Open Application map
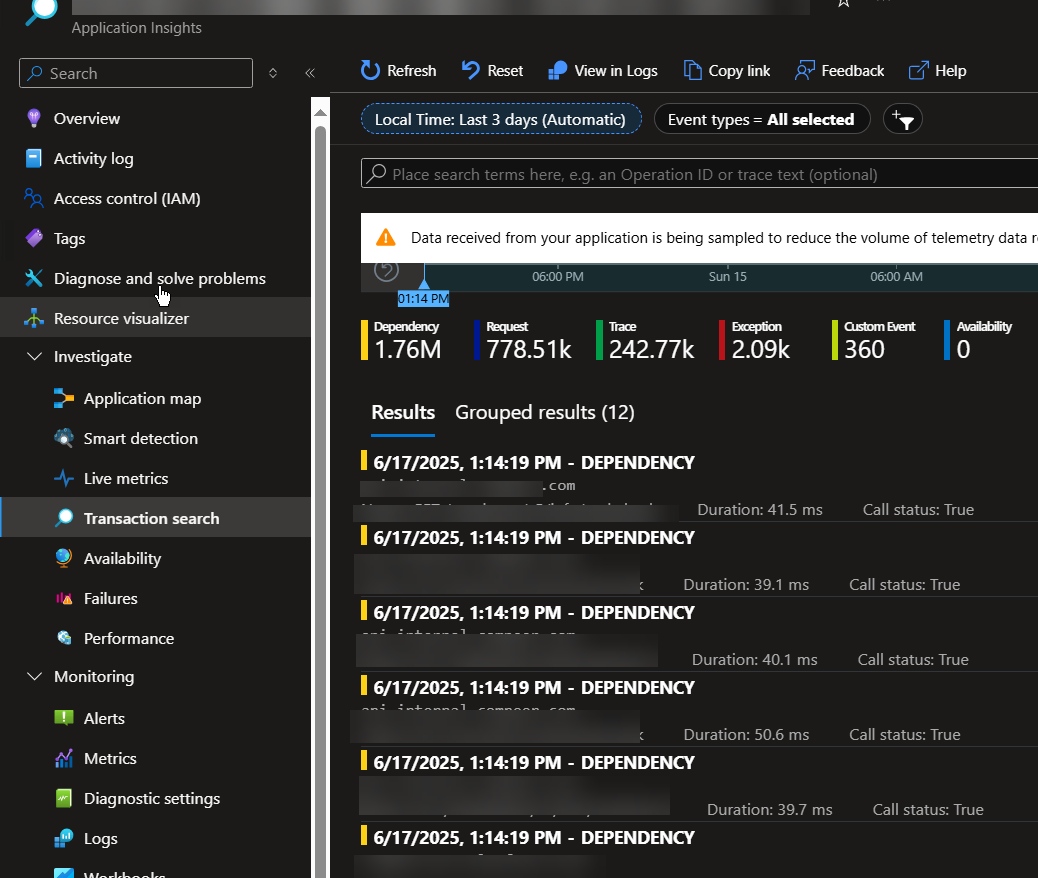Screen dimensions: 1038x878 (142, 399)
